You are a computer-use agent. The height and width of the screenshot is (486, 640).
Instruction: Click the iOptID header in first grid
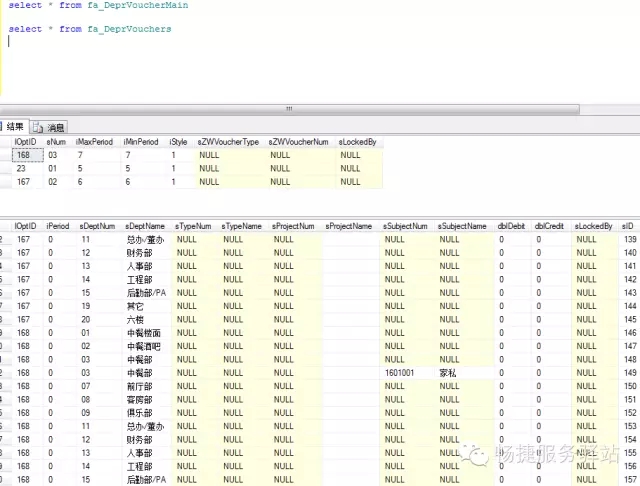[x=26, y=143]
